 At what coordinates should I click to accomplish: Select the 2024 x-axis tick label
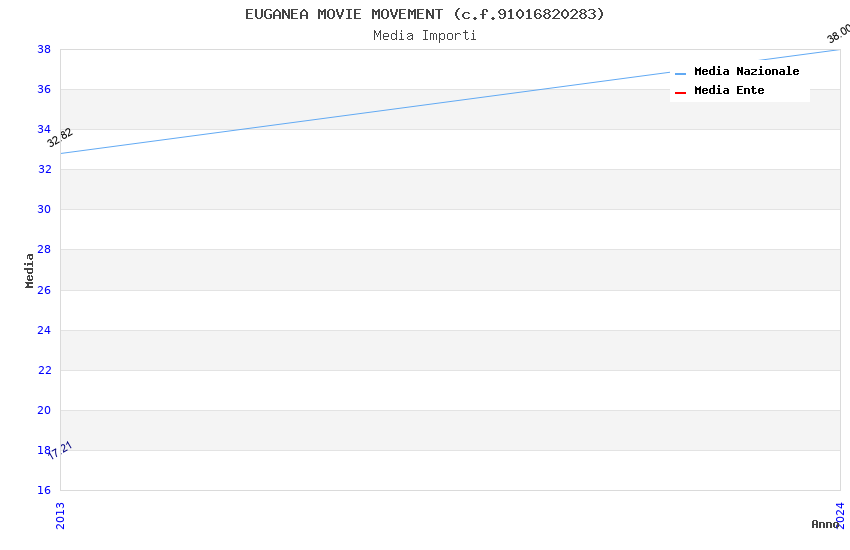[x=840, y=515]
